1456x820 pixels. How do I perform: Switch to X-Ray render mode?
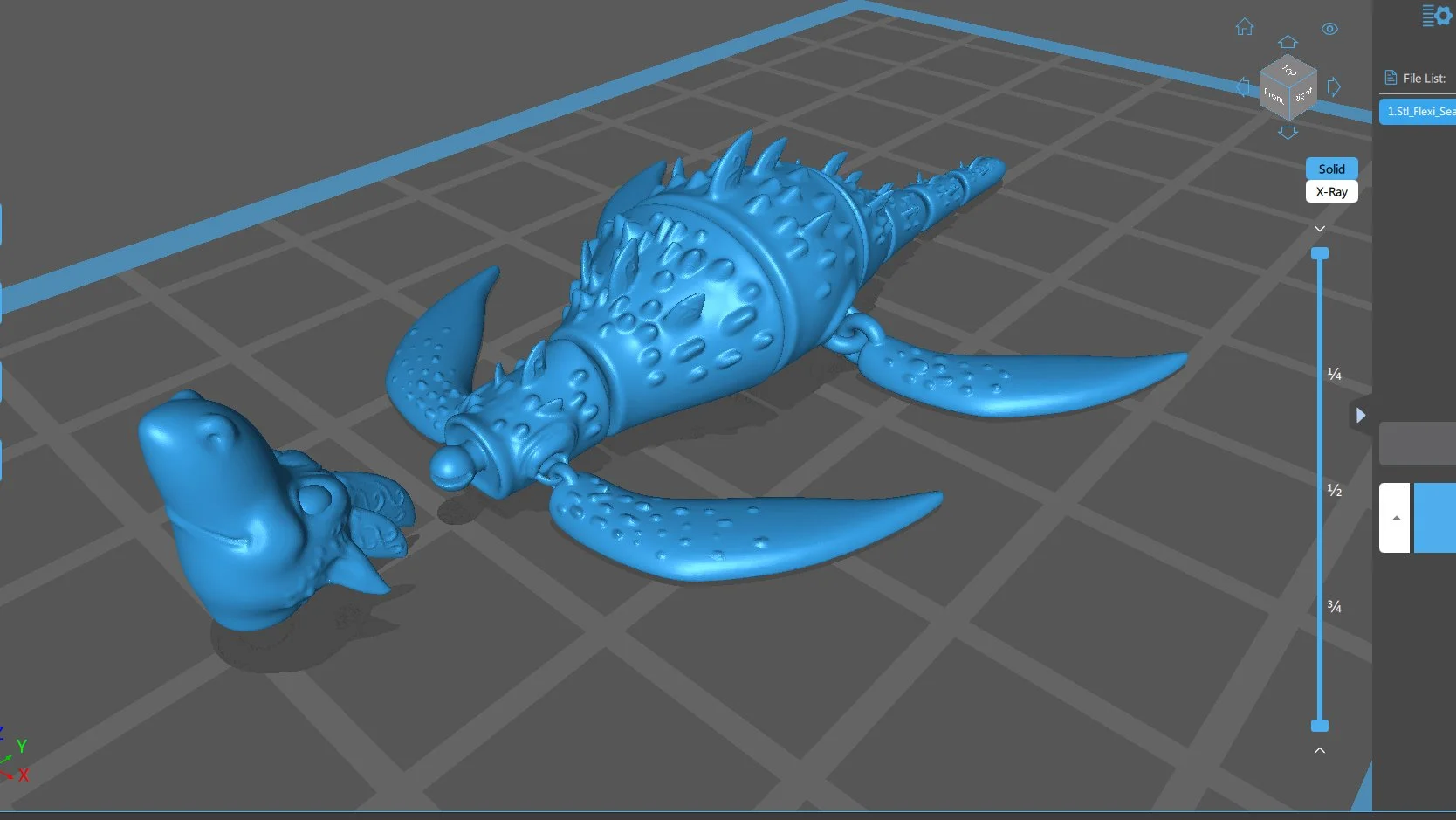pyautogui.click(x=1332, y=192)
